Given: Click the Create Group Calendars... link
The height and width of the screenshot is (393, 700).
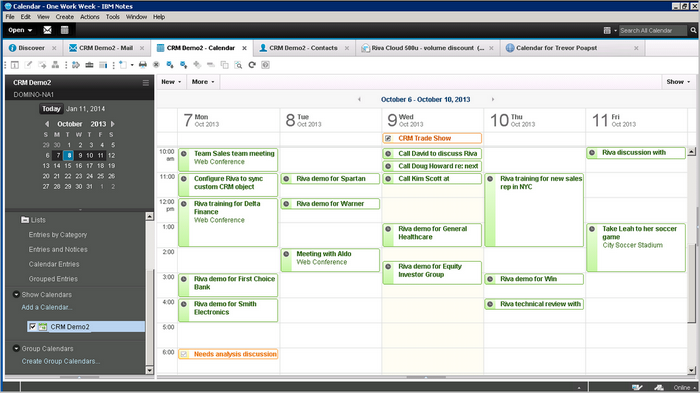Looking at the screenshot, I should click(61, 361).
